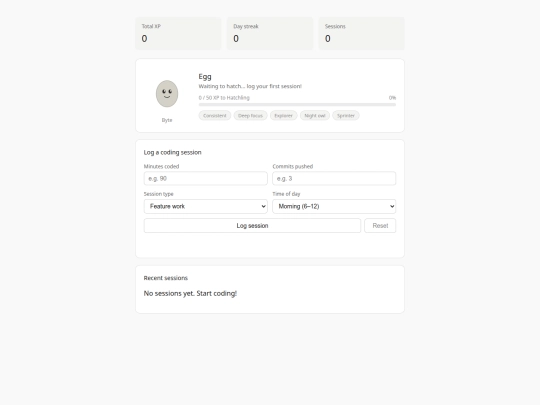Click the XP progress bar to Hatchling
540x405 pixels.
coord(297,104)
